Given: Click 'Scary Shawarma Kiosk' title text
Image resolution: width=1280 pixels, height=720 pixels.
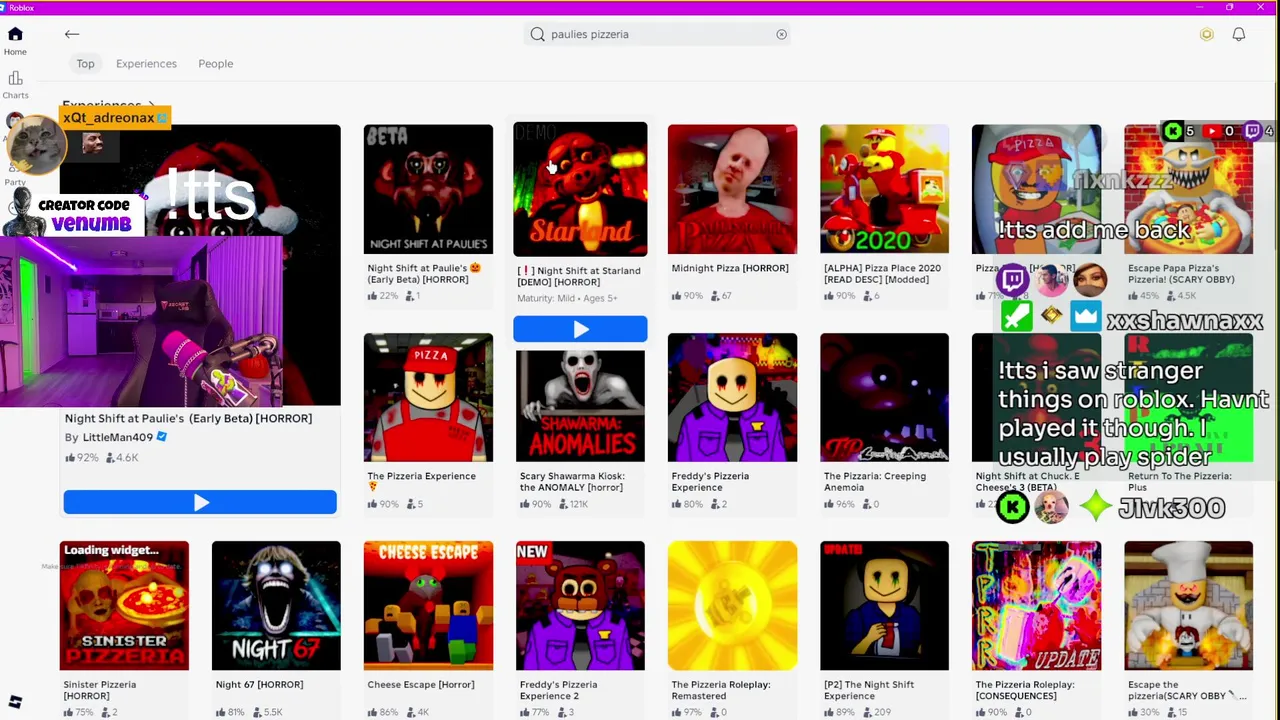Looking at the screenshot, I should click(x=572, y=481).
